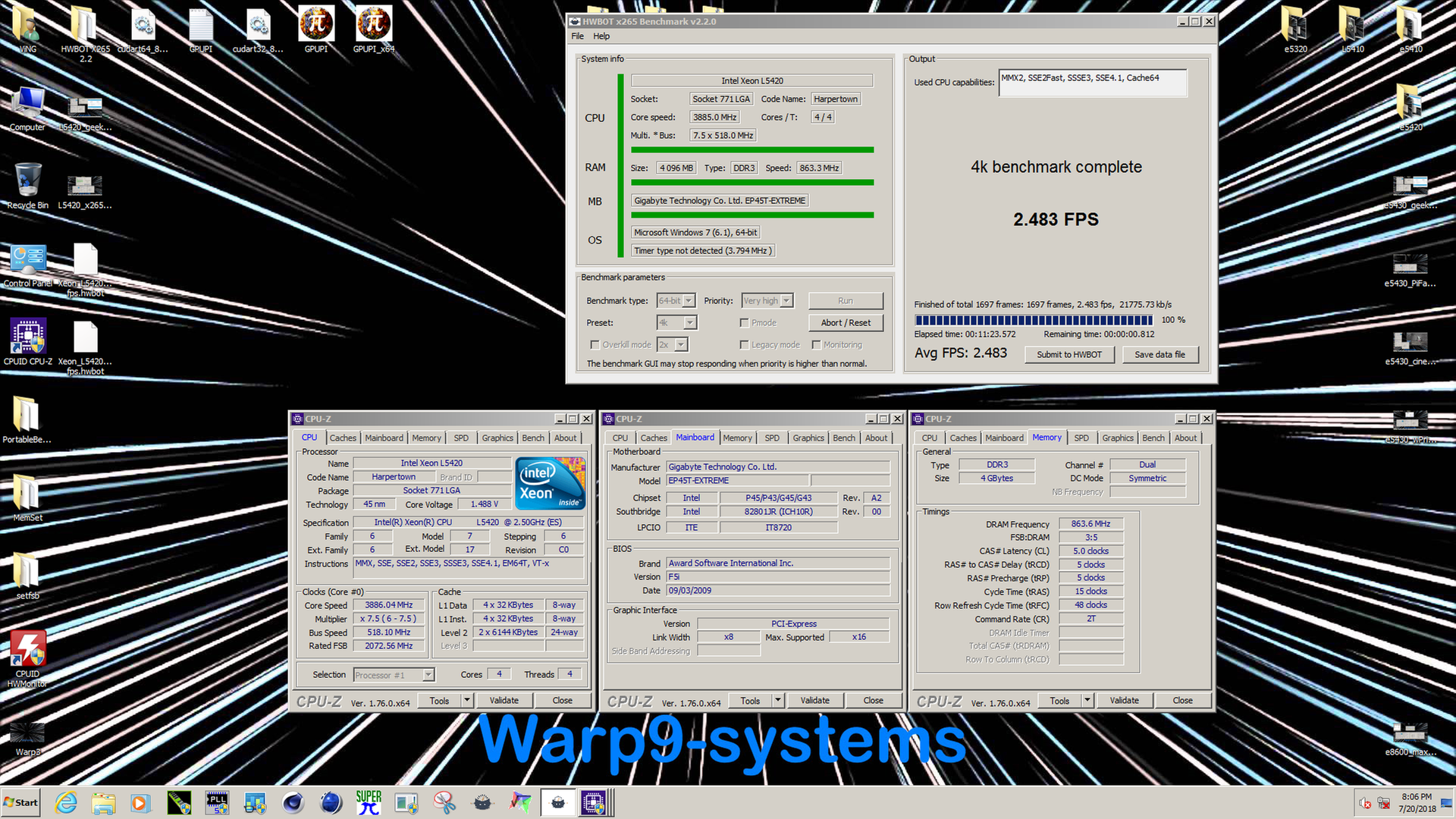Click the DRAM Frequency 863.6 MHz value

click(x=1090, y=524)
